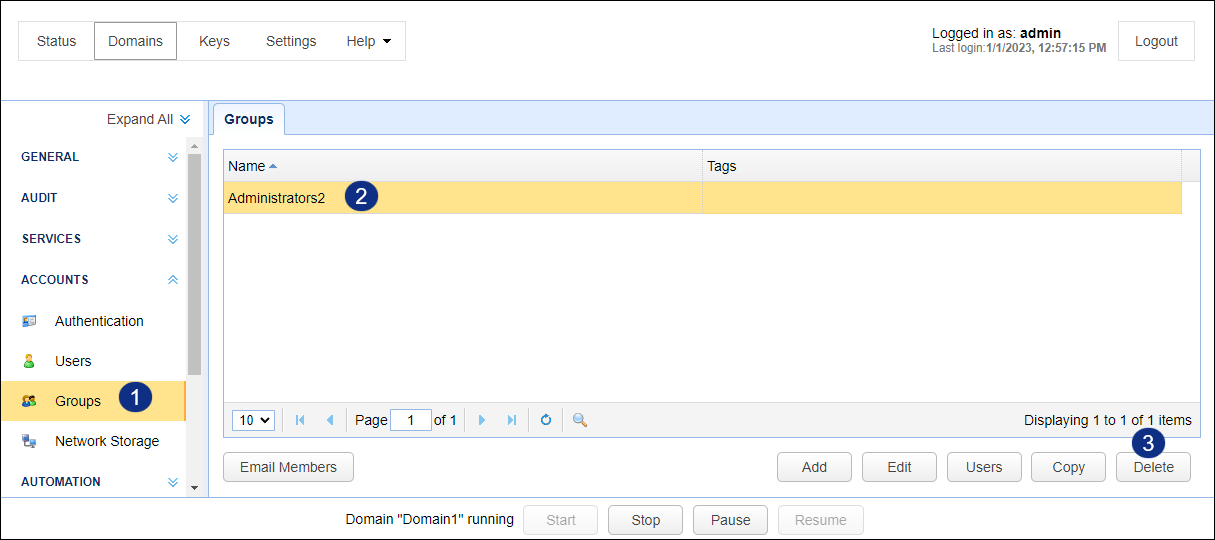
Task: Click Expand All link text
Action: pyautogui.click(x=140, y=119)
